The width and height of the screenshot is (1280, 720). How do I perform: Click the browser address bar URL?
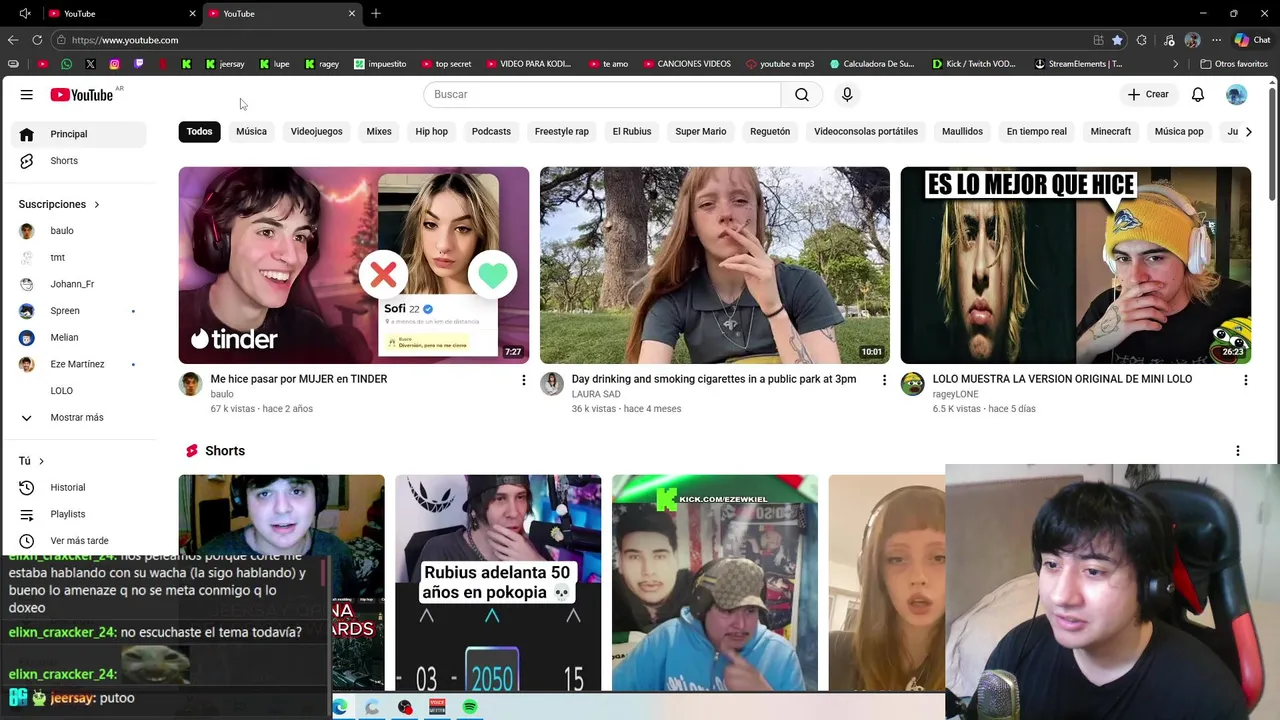pos(125,40)
